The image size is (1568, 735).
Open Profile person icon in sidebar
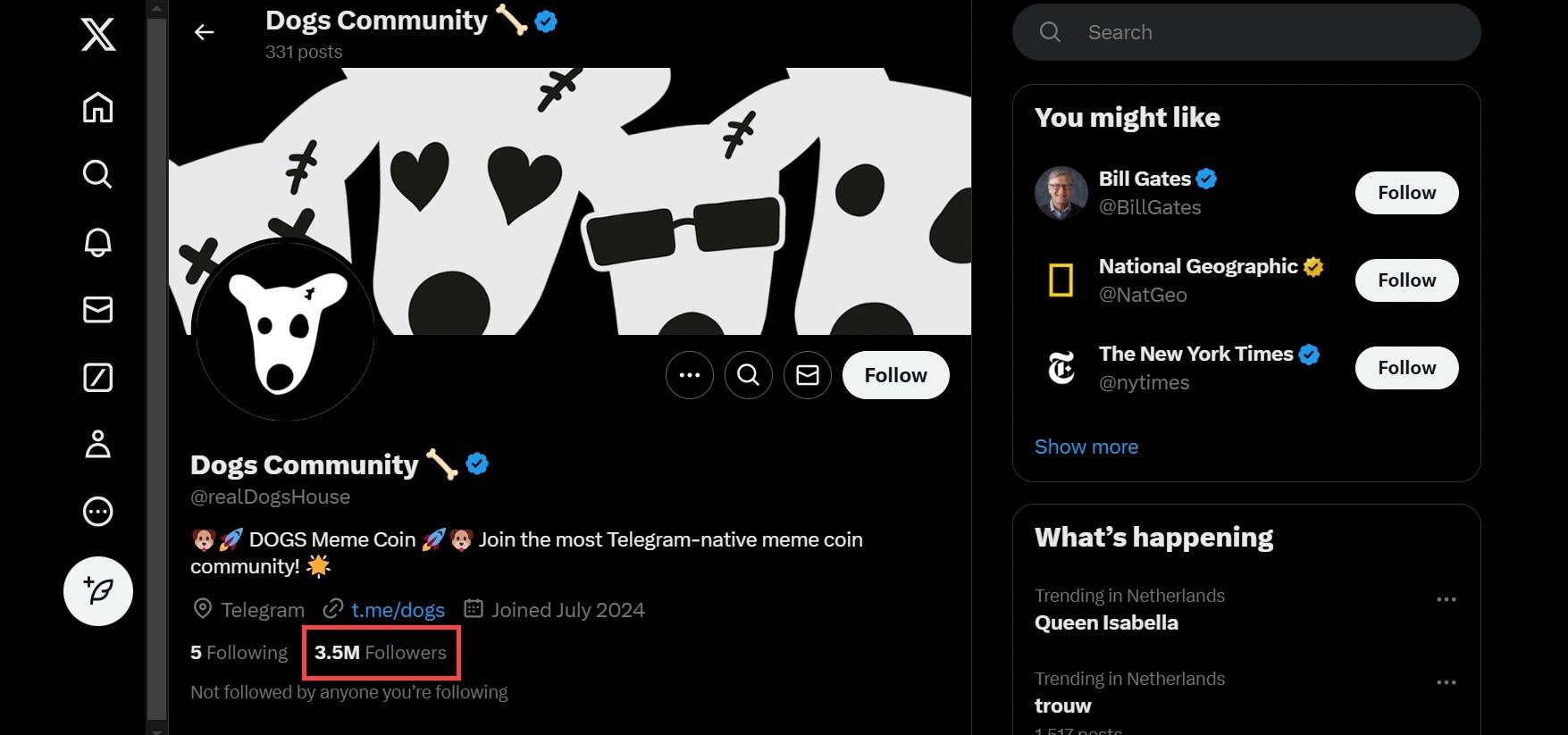pos(97,444)
